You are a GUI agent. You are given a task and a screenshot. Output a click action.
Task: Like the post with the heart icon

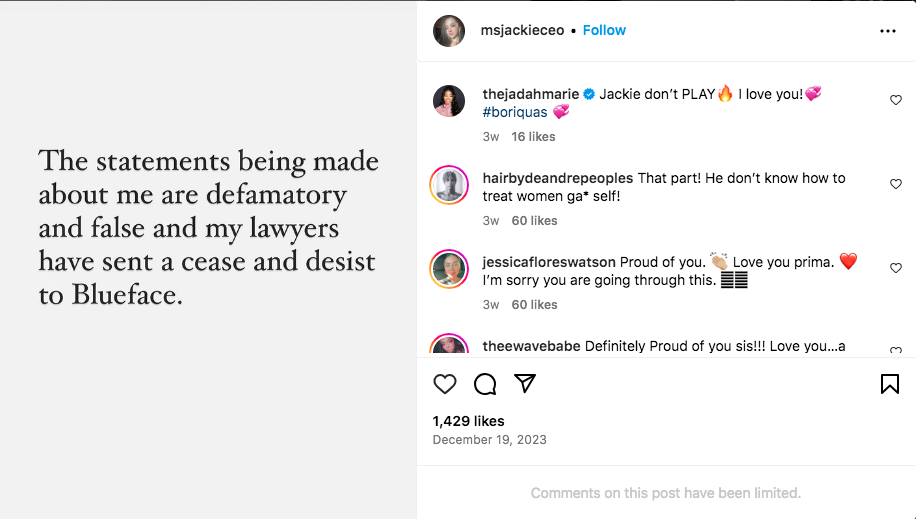click(x=445, y=384)
